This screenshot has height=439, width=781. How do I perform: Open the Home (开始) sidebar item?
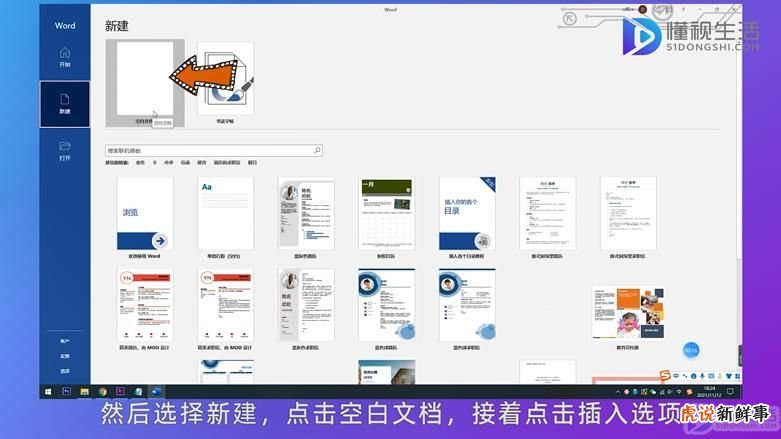point(65,57)
